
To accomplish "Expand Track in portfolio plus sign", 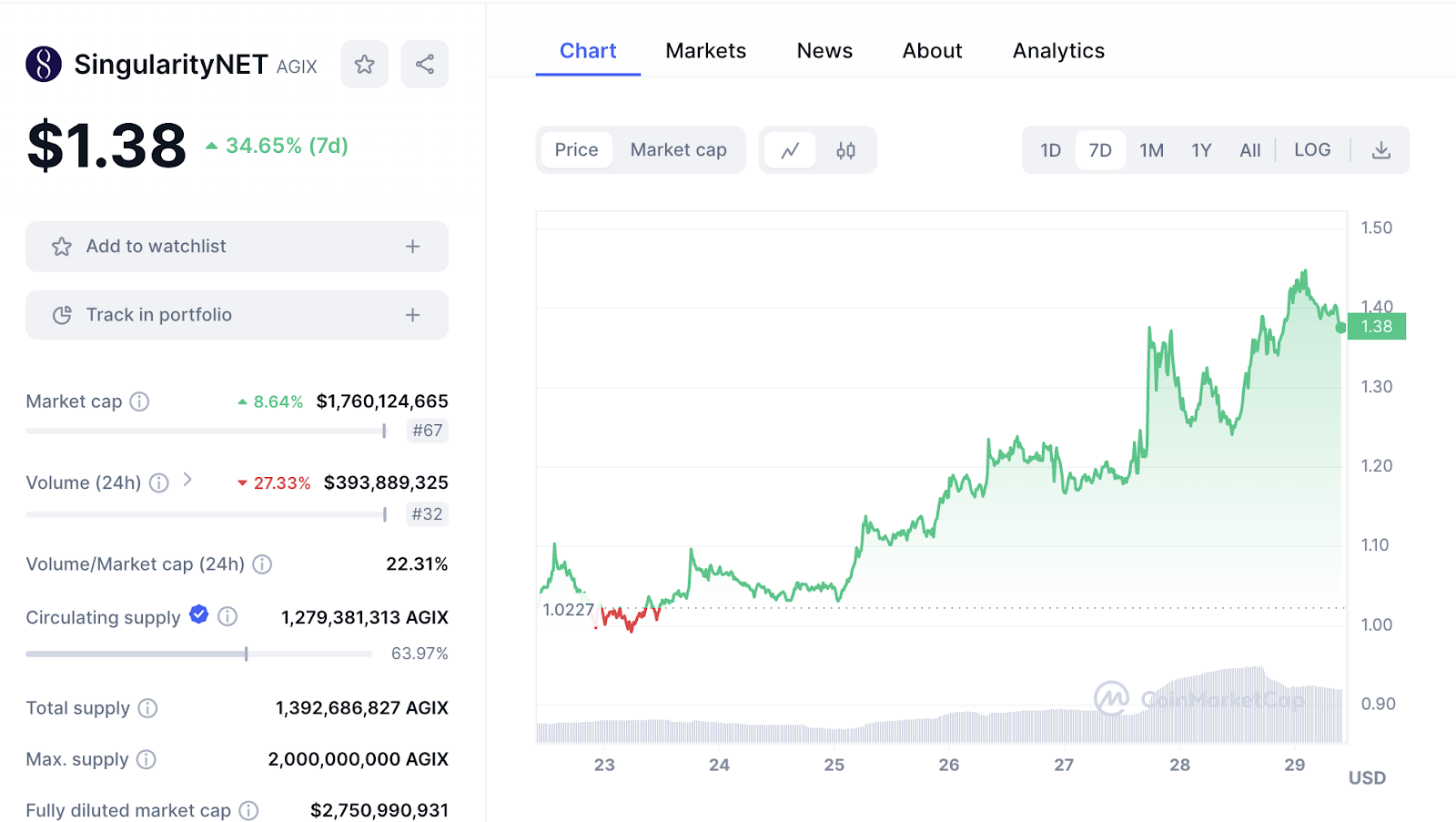I will 412,315.
